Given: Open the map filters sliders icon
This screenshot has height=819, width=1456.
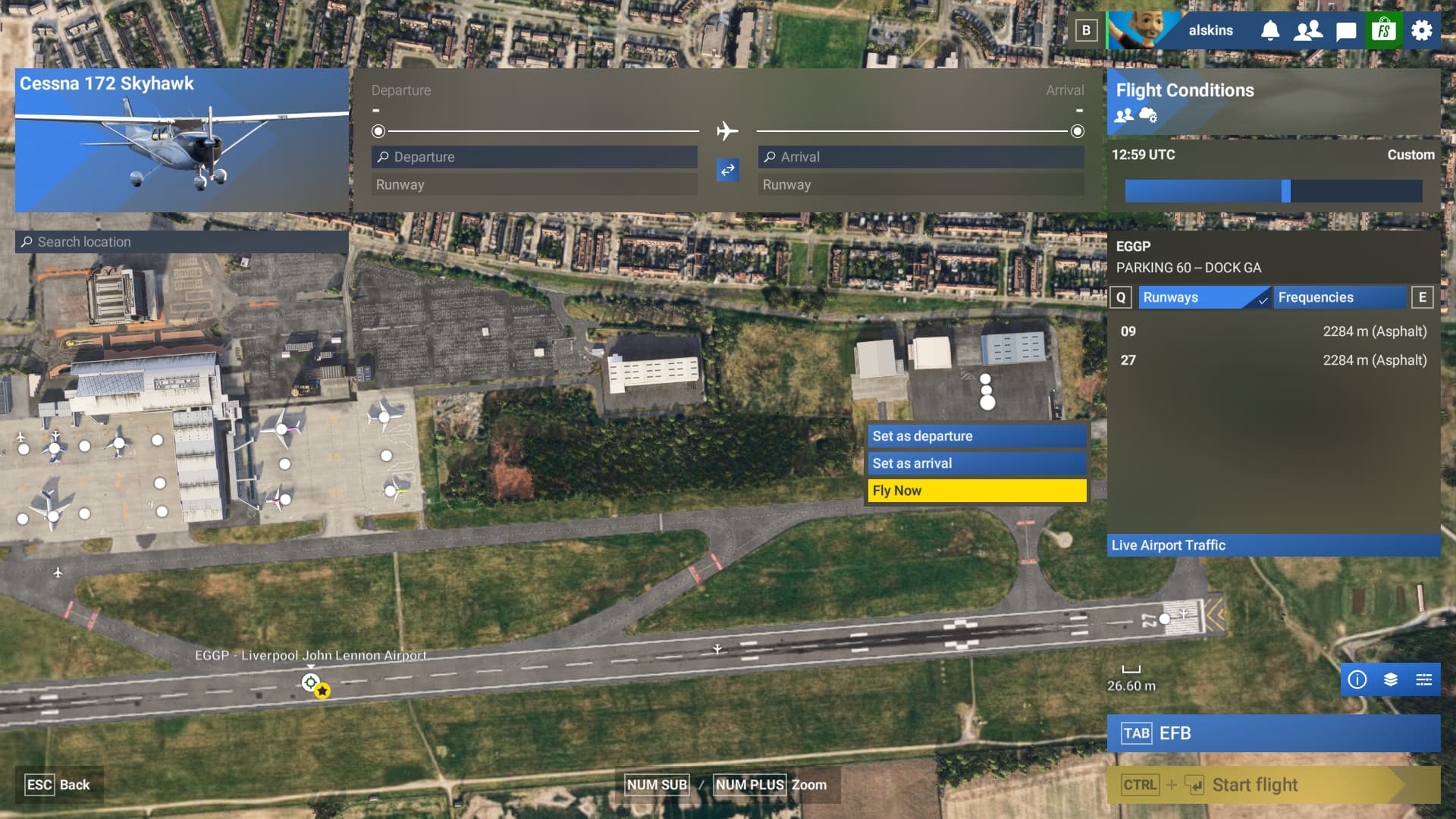Looking at the screenshot, I should point(1424,679).
